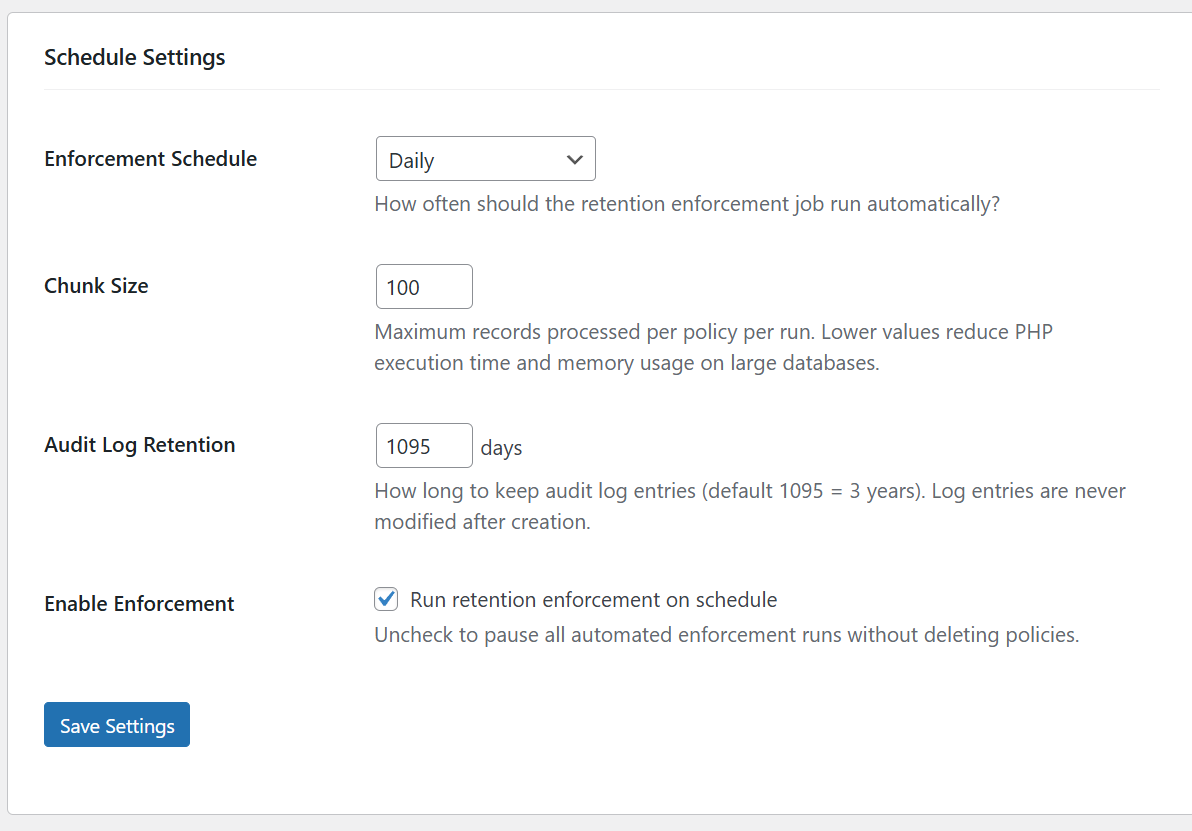
Task: Select the Daily value text in dropdown
Action: [412, 161]
